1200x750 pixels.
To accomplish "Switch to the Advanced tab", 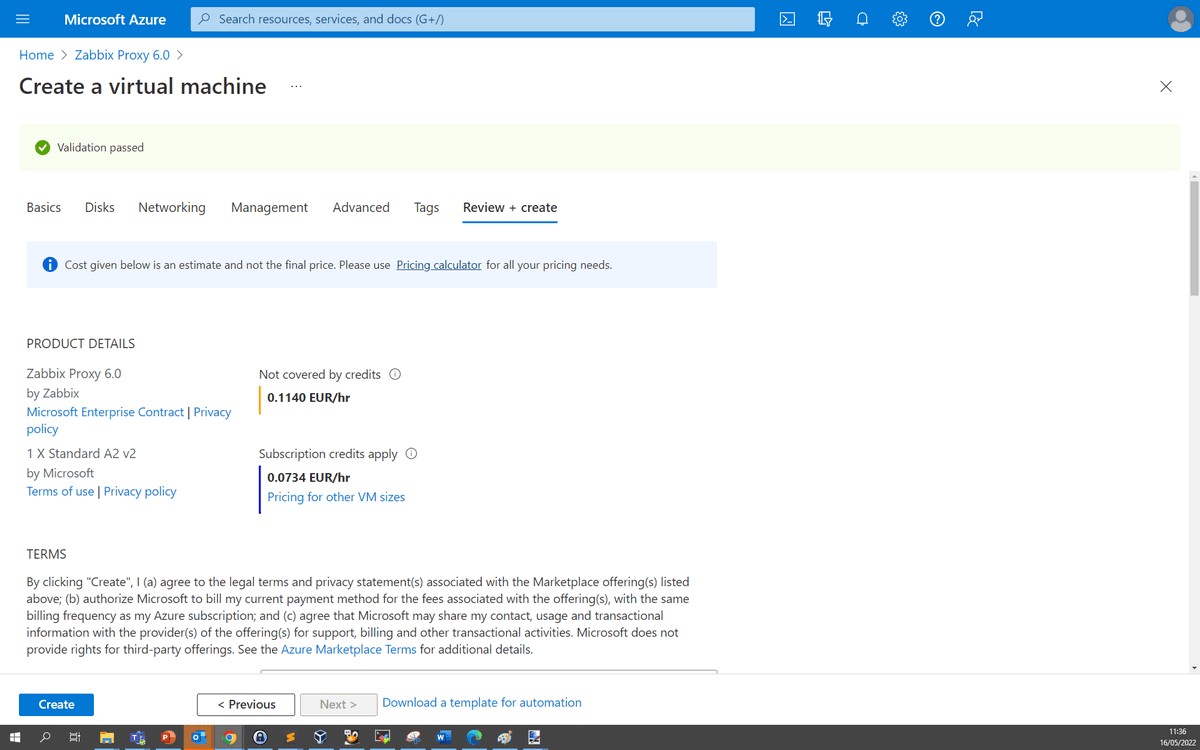I will (x=361, y=207).
